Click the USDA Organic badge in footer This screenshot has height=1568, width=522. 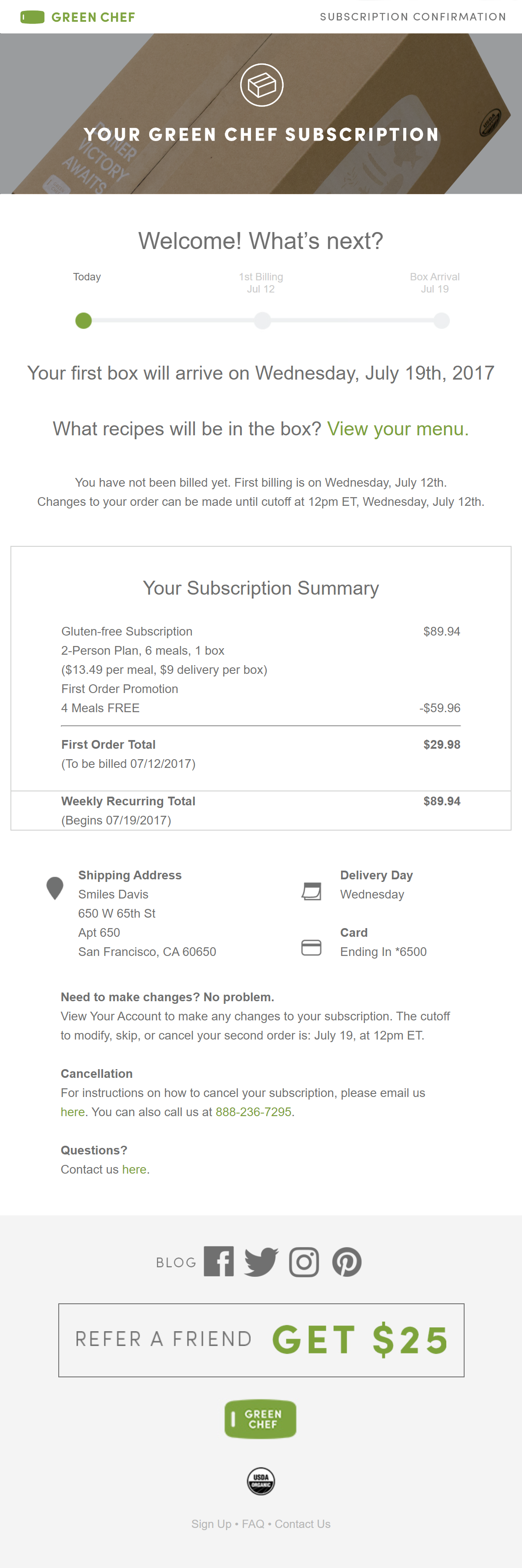pos(261,1481)
